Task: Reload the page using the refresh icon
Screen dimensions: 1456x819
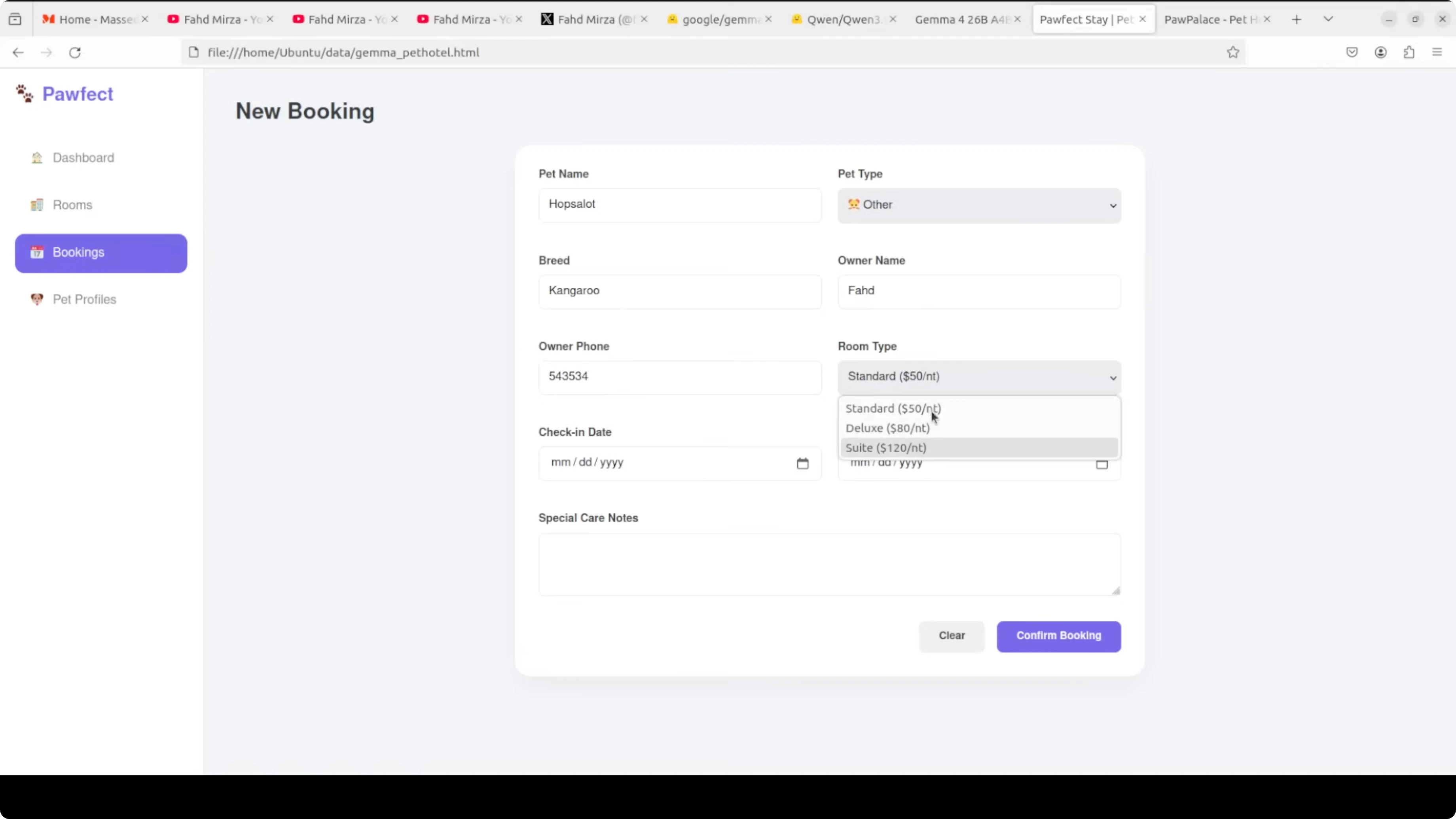Action: point(75,53)
